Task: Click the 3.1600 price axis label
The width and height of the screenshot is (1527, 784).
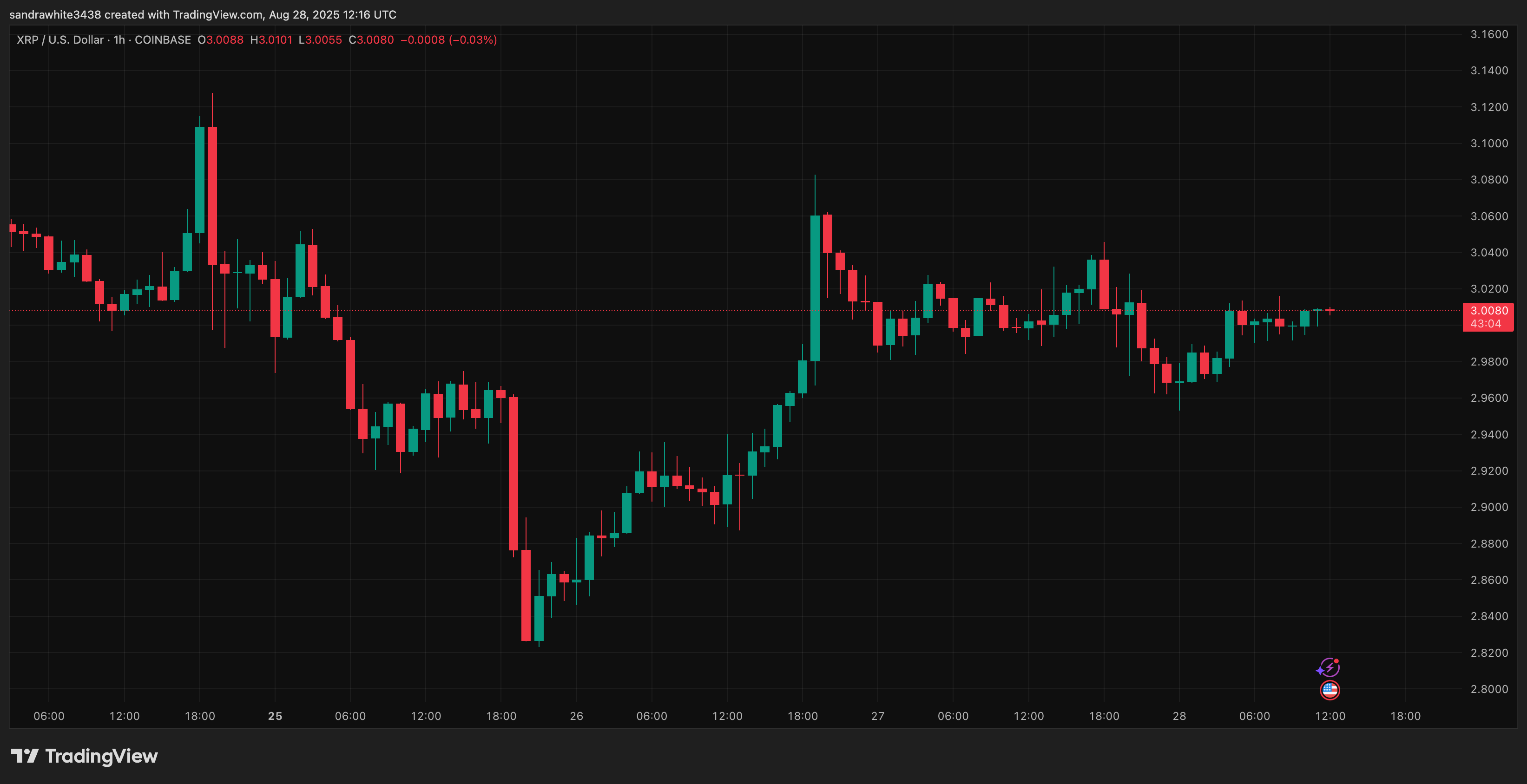Action: pyautogui.click(x=1489, y=34)
